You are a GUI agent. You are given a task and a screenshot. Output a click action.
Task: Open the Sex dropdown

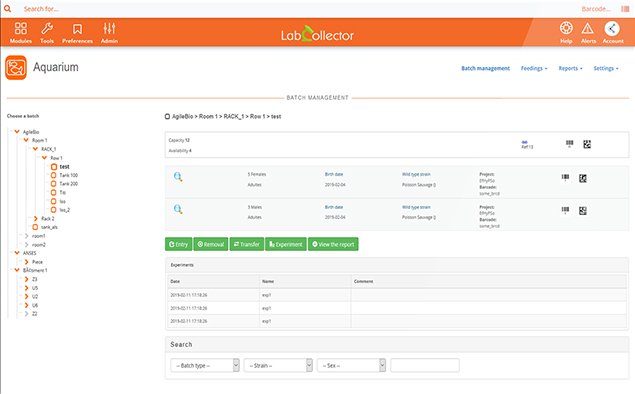coord(352,365)
